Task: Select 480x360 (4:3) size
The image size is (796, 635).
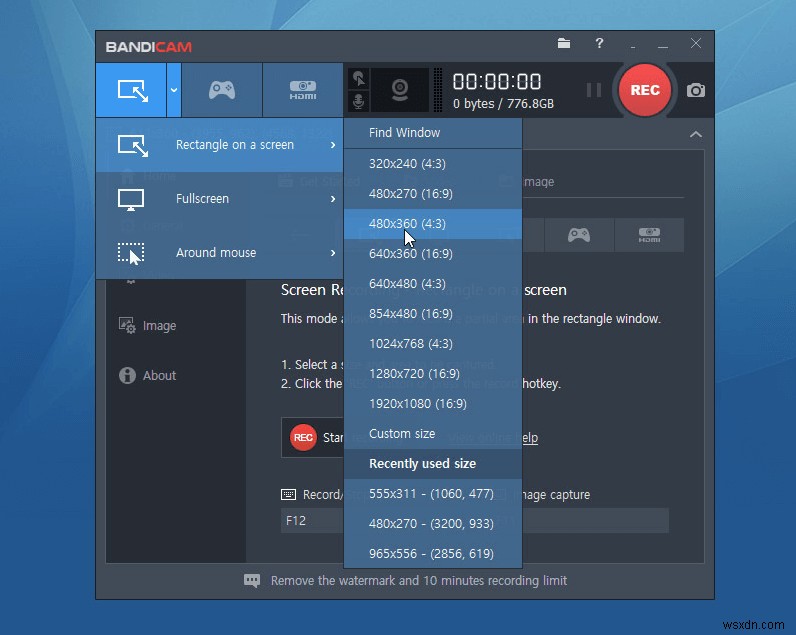Action: (x=433, y=224)
